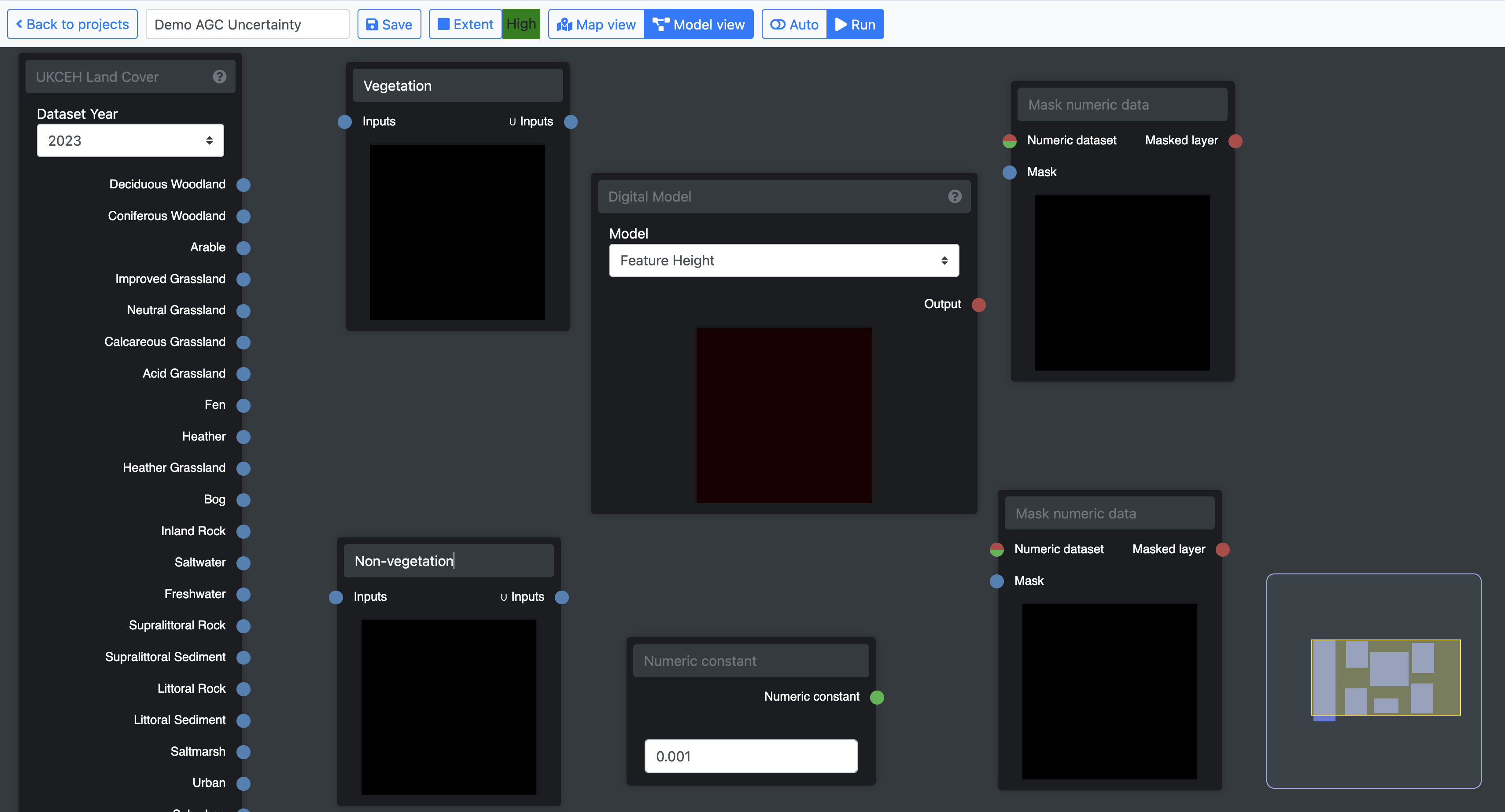Click the Digital Model help question icon
Viewport: 1505px width, 812px height.
pos(955,196)
